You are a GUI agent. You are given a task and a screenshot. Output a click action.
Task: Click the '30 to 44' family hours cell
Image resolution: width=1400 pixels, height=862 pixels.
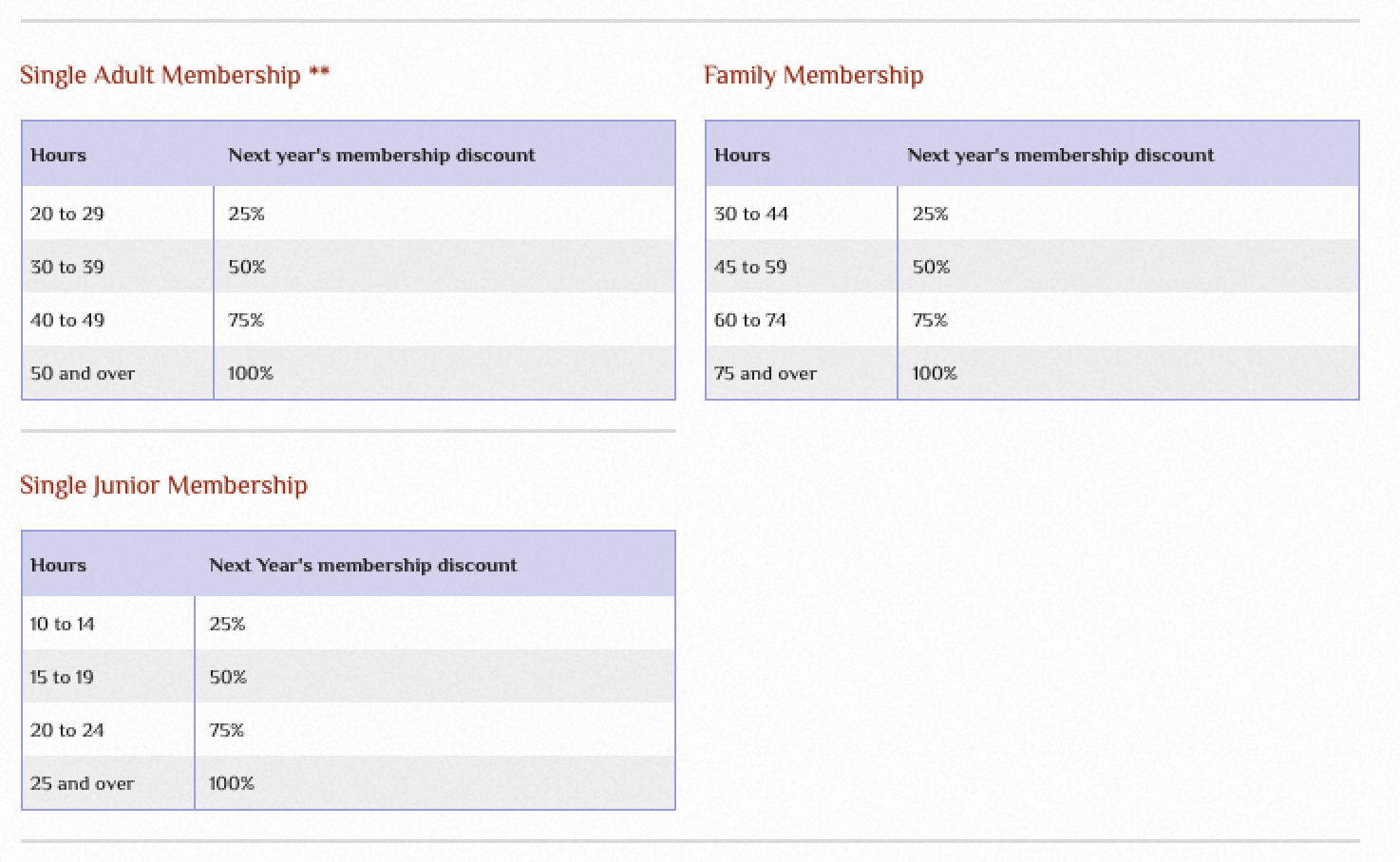pos(751,214)
